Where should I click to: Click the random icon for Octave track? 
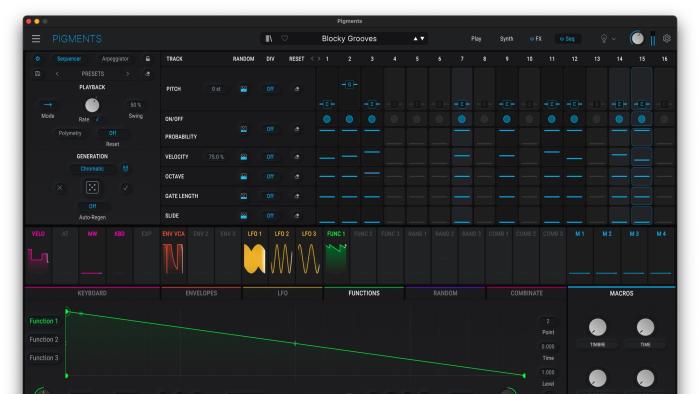point(244,177)
